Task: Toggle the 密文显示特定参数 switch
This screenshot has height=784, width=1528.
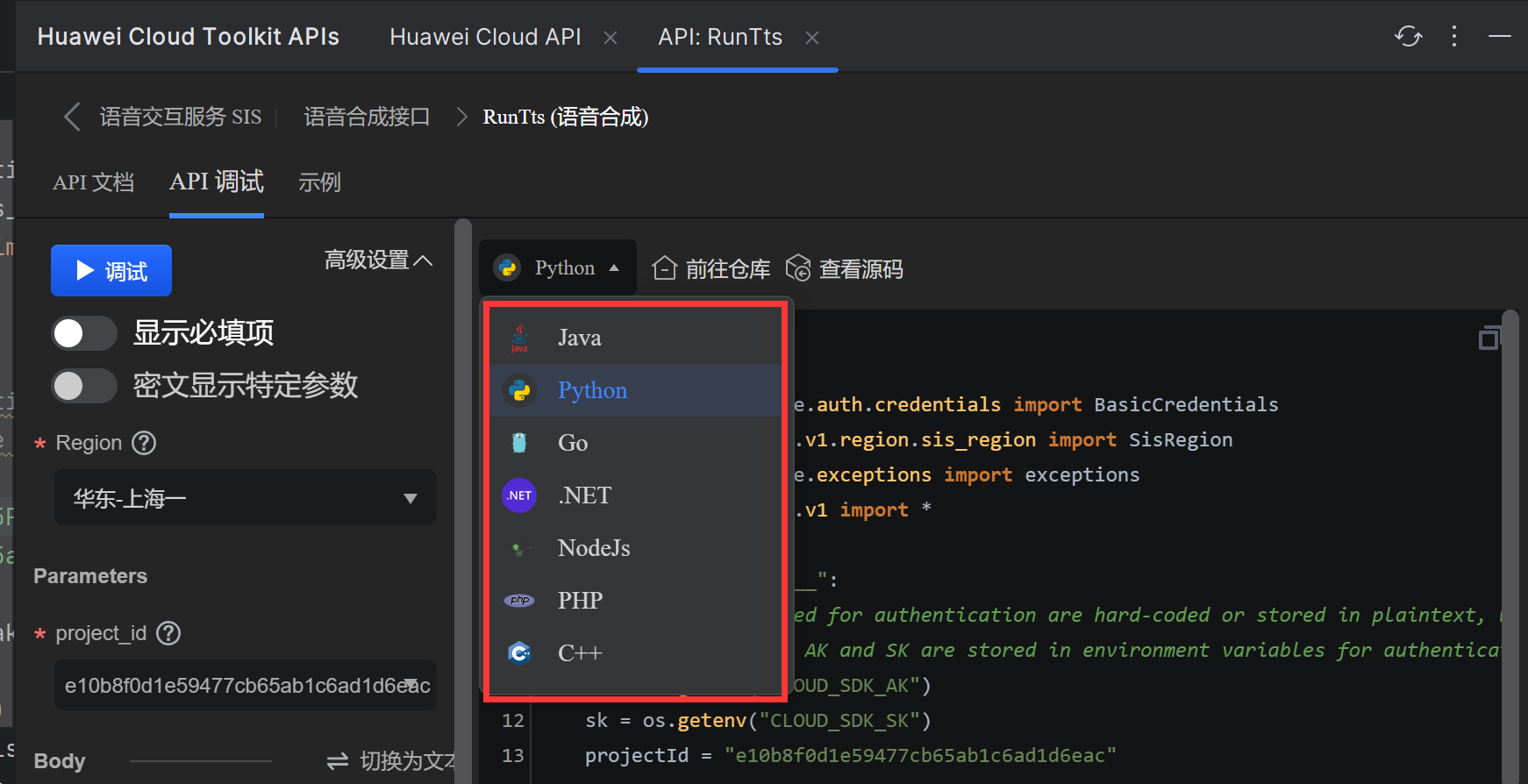Action: (84, 386)
